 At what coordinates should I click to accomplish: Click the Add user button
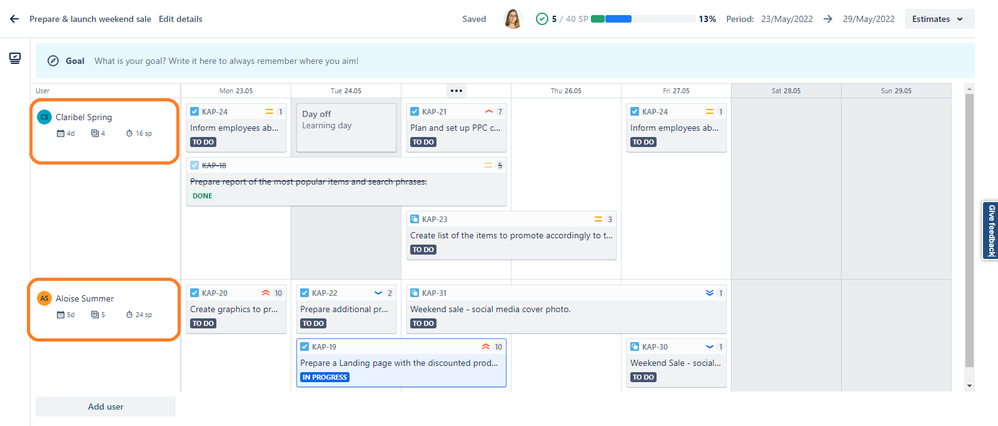tap(106, 406)
